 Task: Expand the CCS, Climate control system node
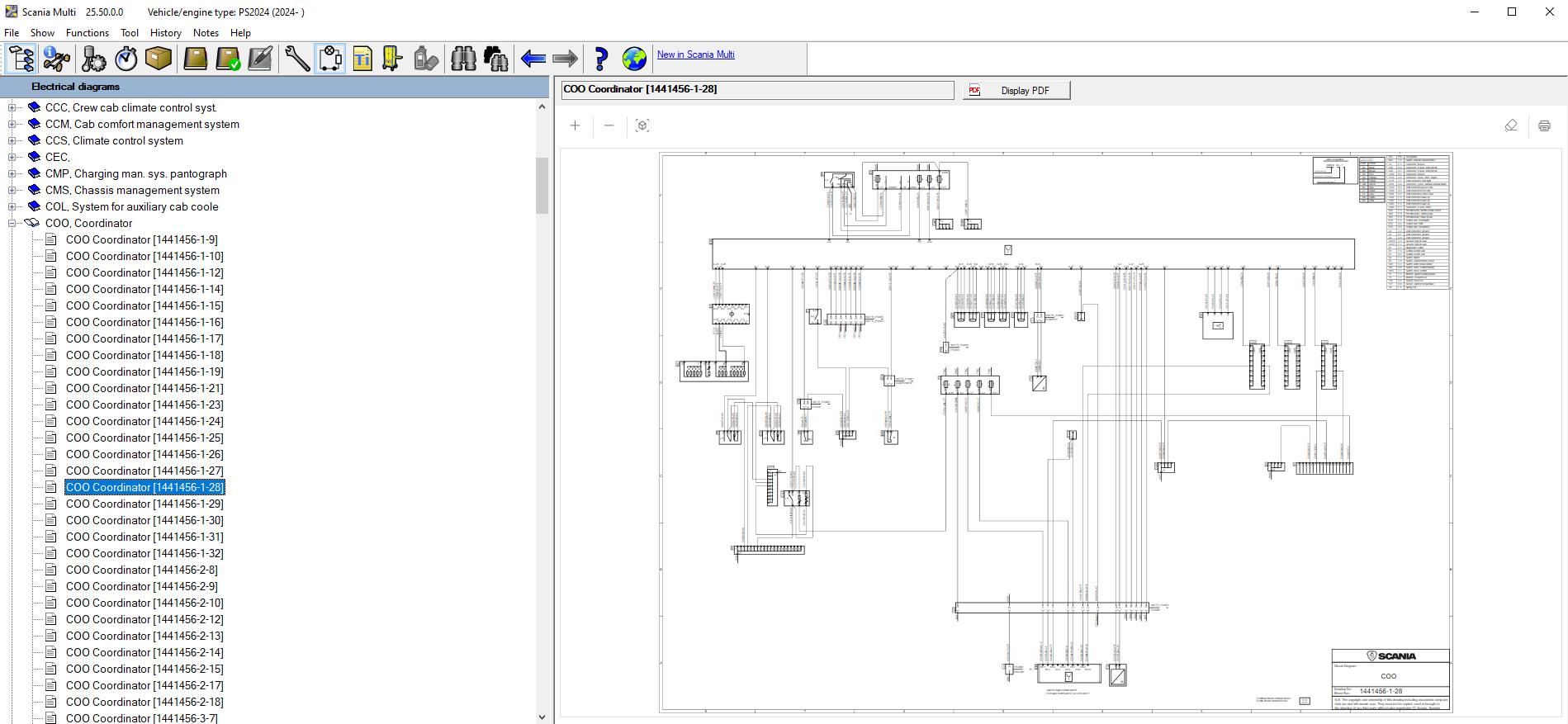point(12,140)
